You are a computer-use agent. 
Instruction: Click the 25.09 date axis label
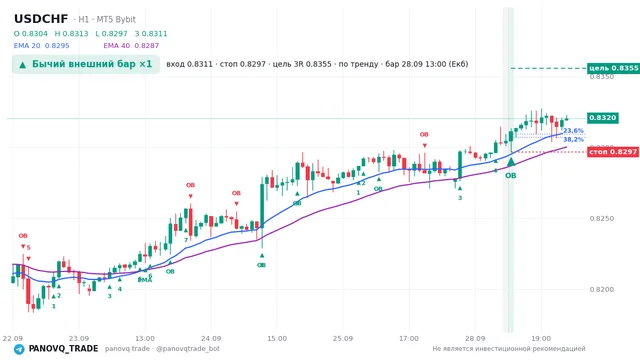tap(343, 338)
